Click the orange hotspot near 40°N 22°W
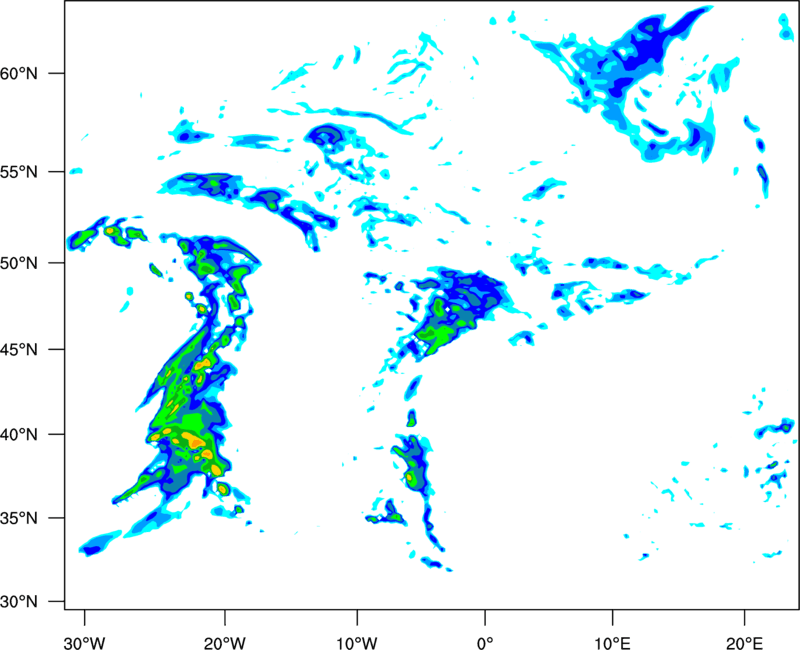Image resolution: width=800 pixels, height=650 pixels. pos(195,439)
